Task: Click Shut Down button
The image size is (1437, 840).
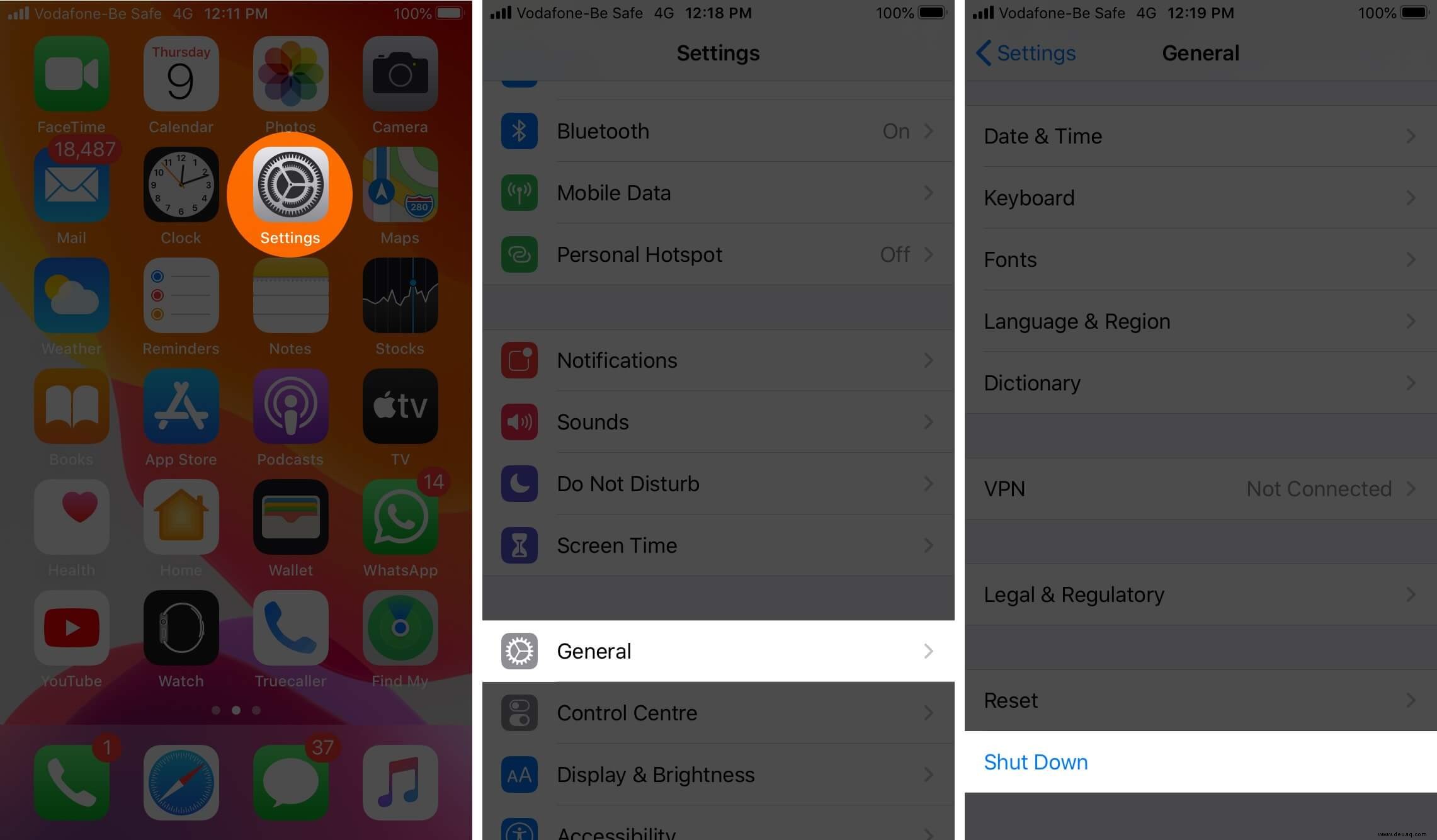Action: (1036, 761)
